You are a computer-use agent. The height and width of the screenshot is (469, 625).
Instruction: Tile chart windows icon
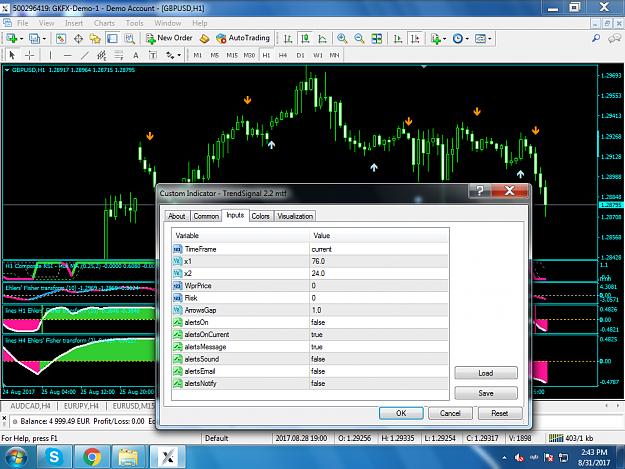click(x=376, y=39)
